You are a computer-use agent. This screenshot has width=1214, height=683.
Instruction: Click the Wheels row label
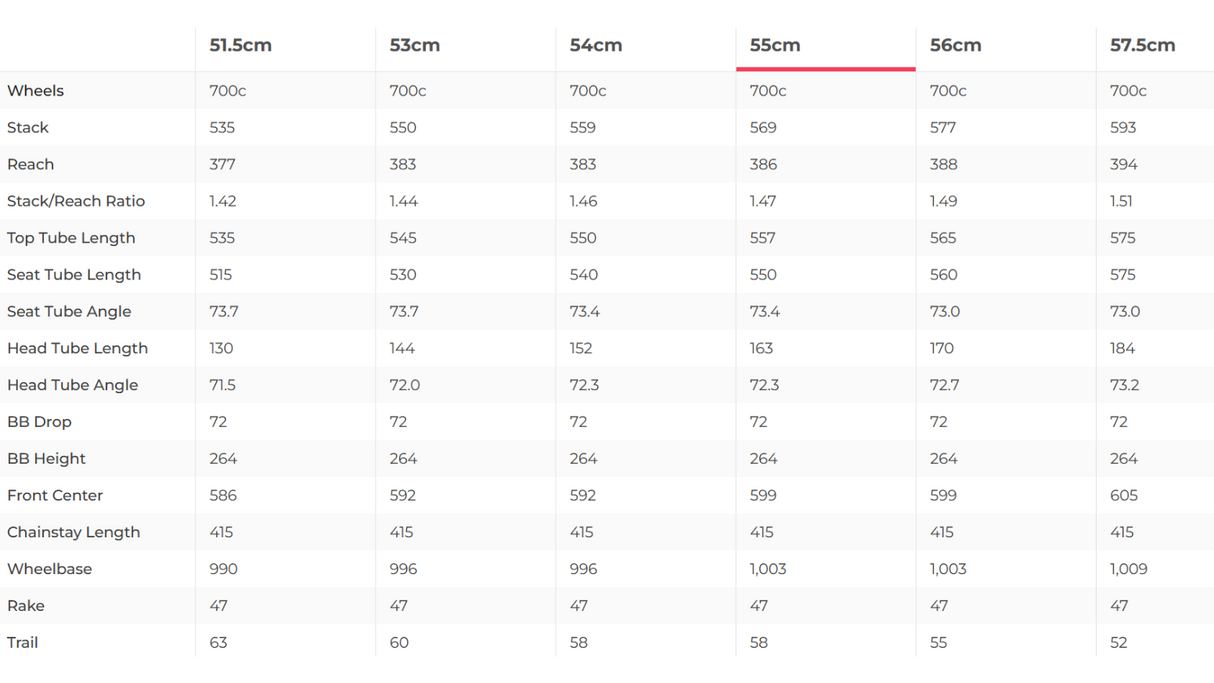(36, 91)
